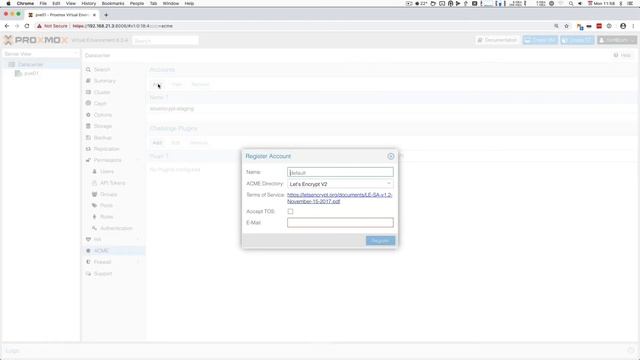Open the Users permissions page

tap(107, 171)
